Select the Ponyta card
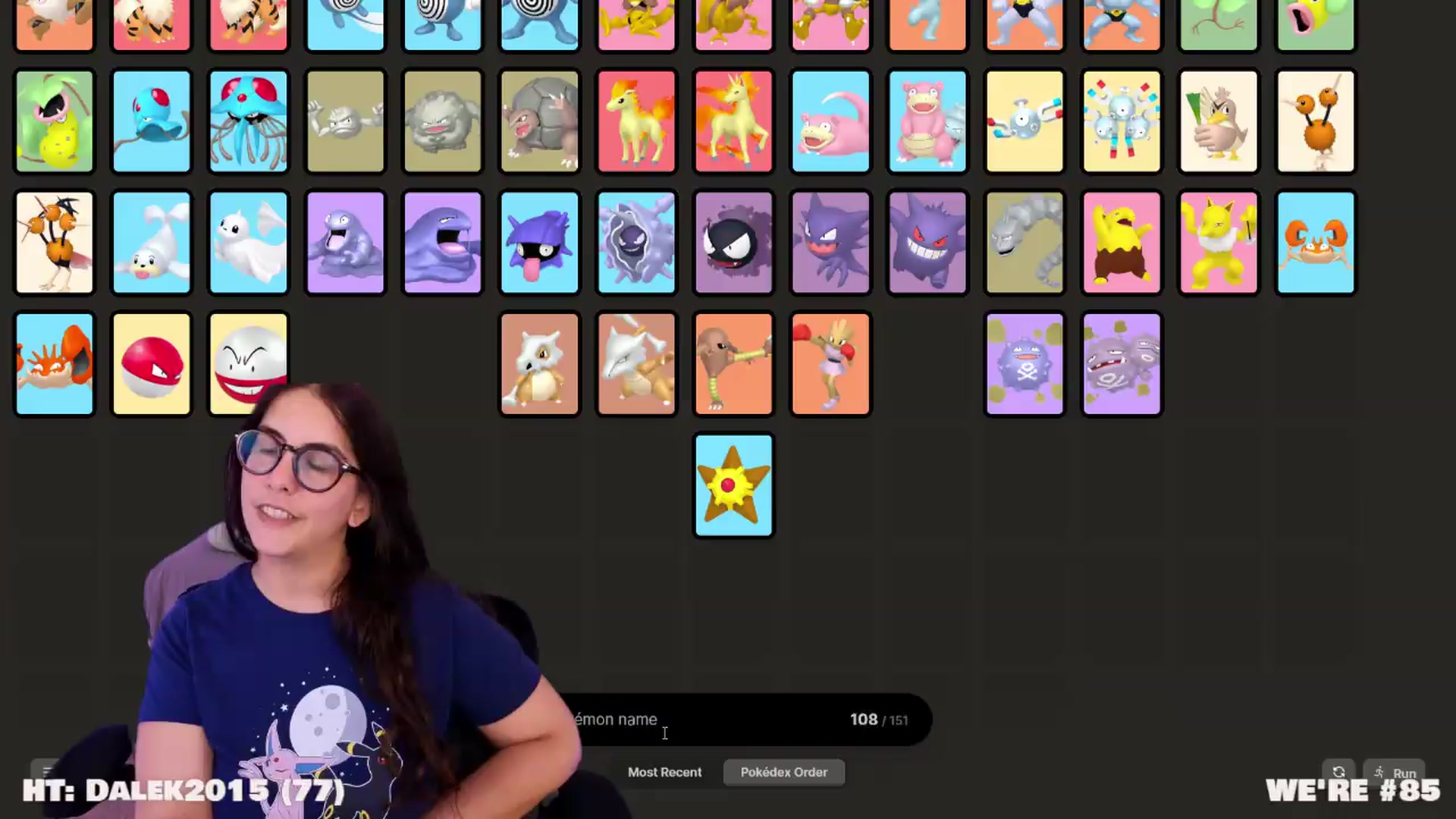1456x819 pixels. coord(637,121)
